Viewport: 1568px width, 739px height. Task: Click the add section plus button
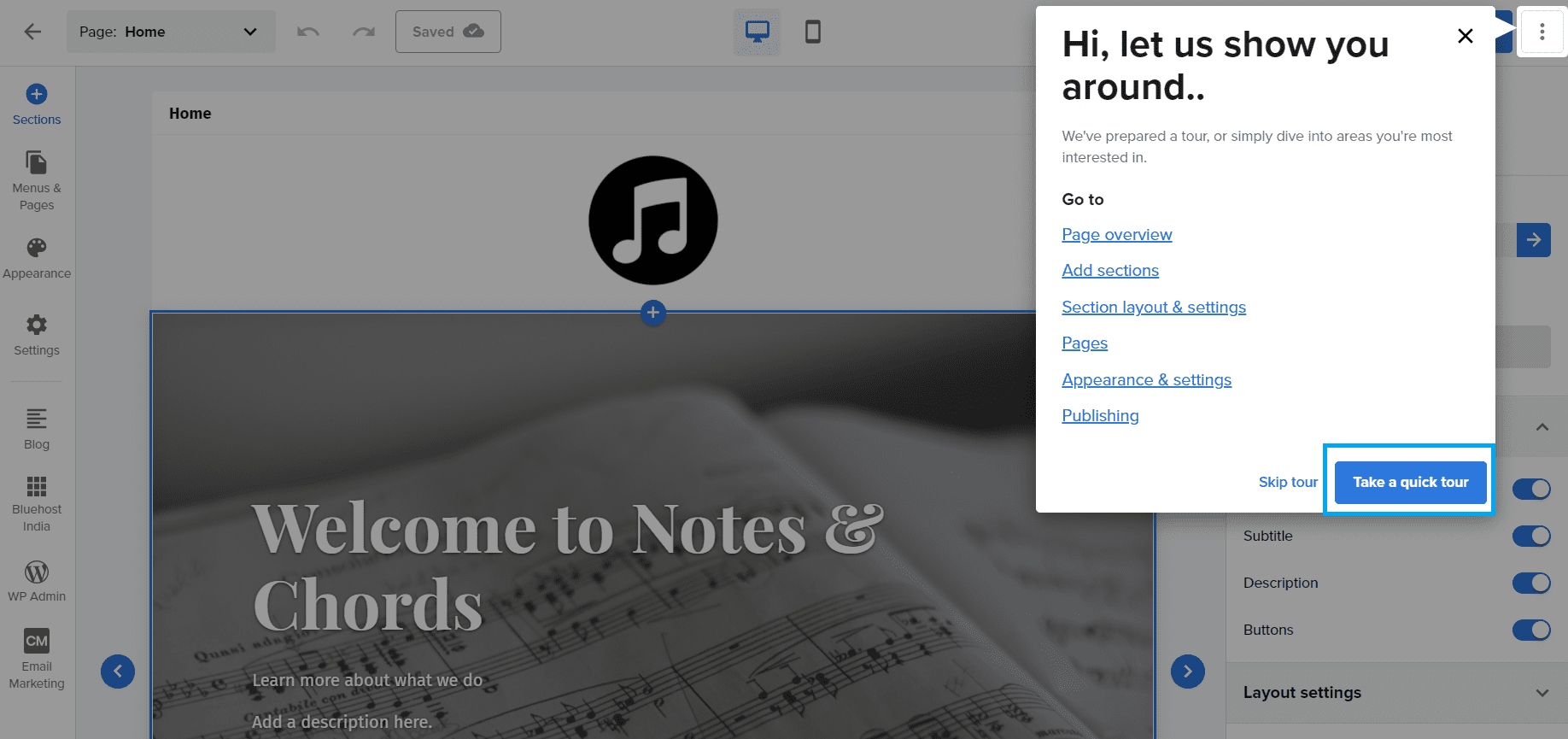click(x=653, y=313)
